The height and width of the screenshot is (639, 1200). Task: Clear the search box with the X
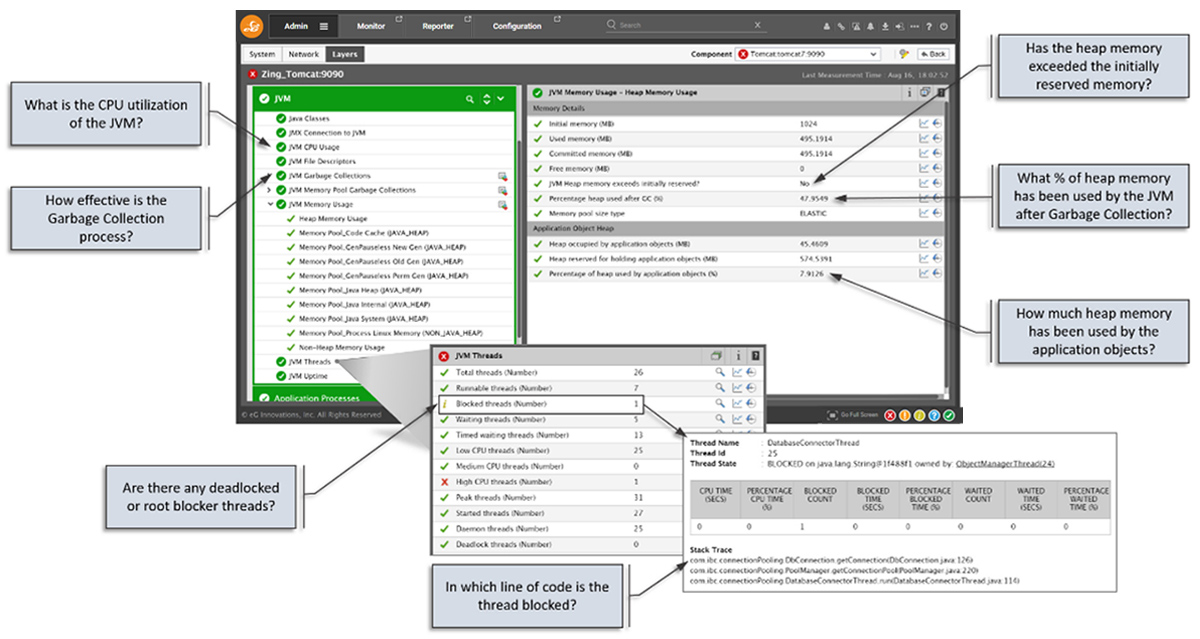point(757,25)
